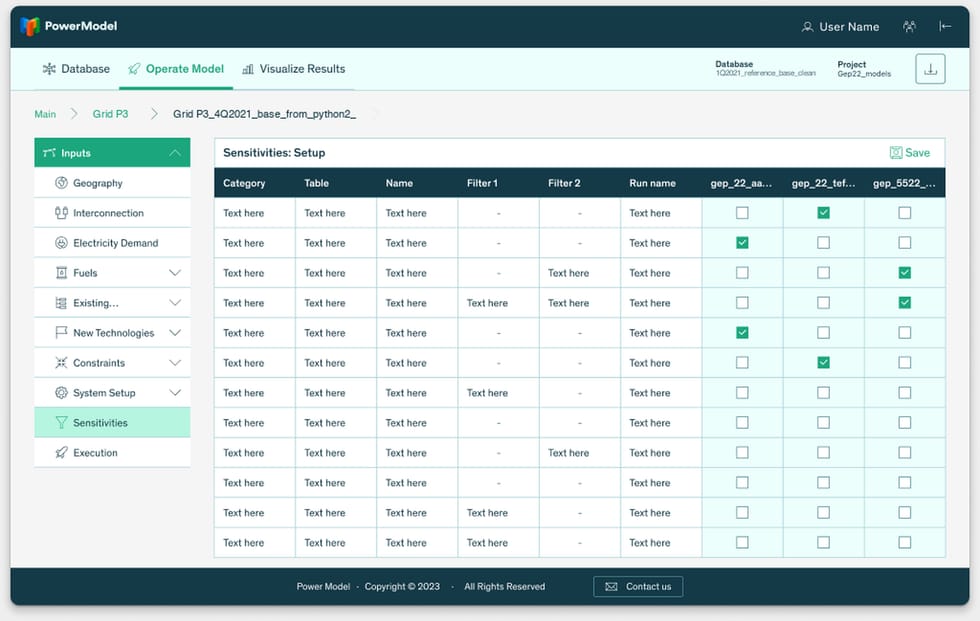Uncheck the first row gep_22_tef checkbox

[x=823, y=213]
